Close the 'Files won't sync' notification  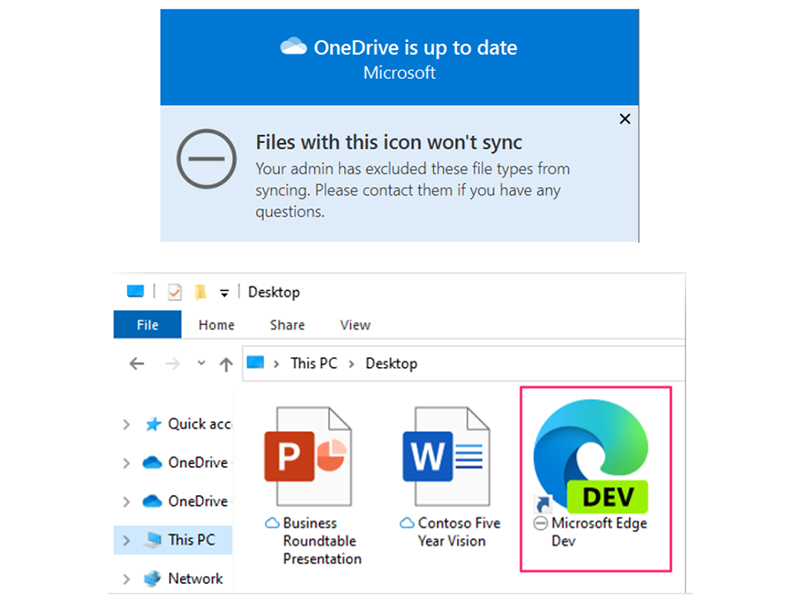[624, 119]
